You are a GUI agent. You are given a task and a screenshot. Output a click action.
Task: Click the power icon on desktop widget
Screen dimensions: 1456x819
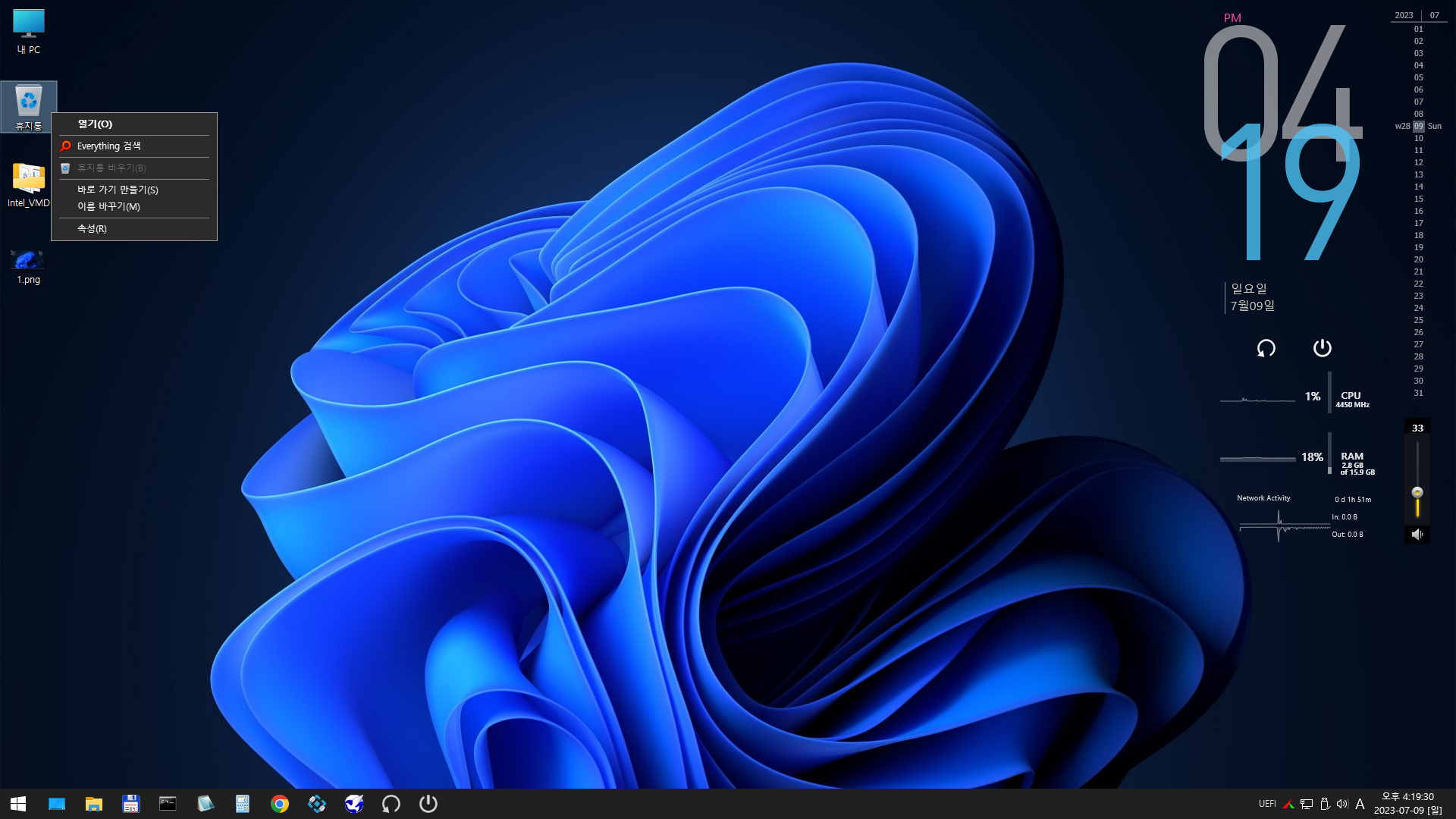1323,348
